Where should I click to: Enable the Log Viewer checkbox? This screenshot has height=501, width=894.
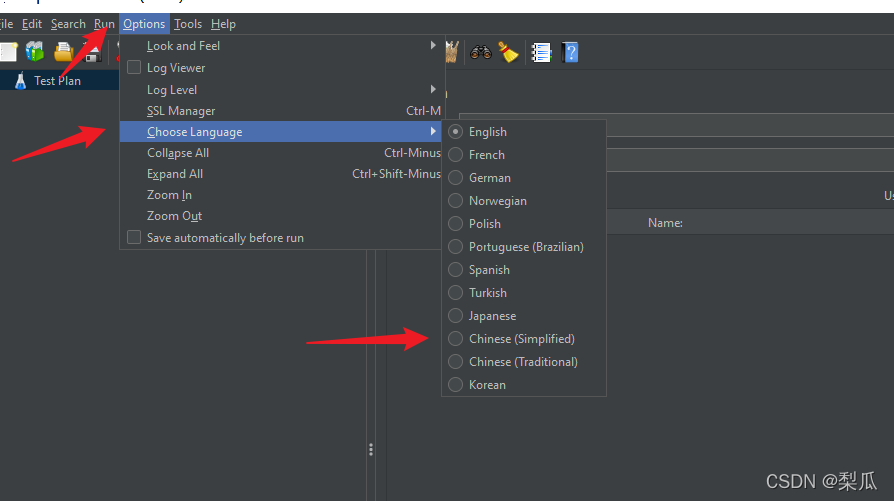coord(134,67)
